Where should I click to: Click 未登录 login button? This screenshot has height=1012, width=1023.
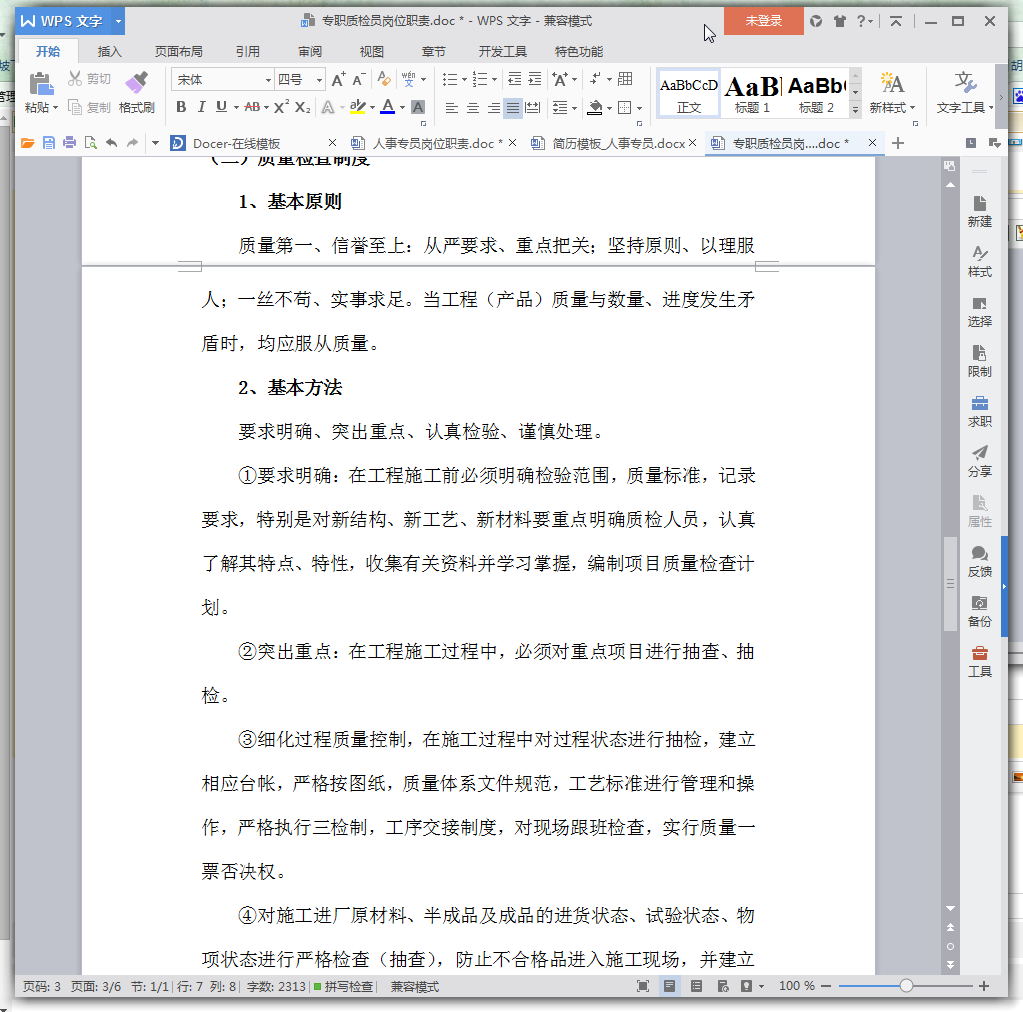click(x=763, y=21)
